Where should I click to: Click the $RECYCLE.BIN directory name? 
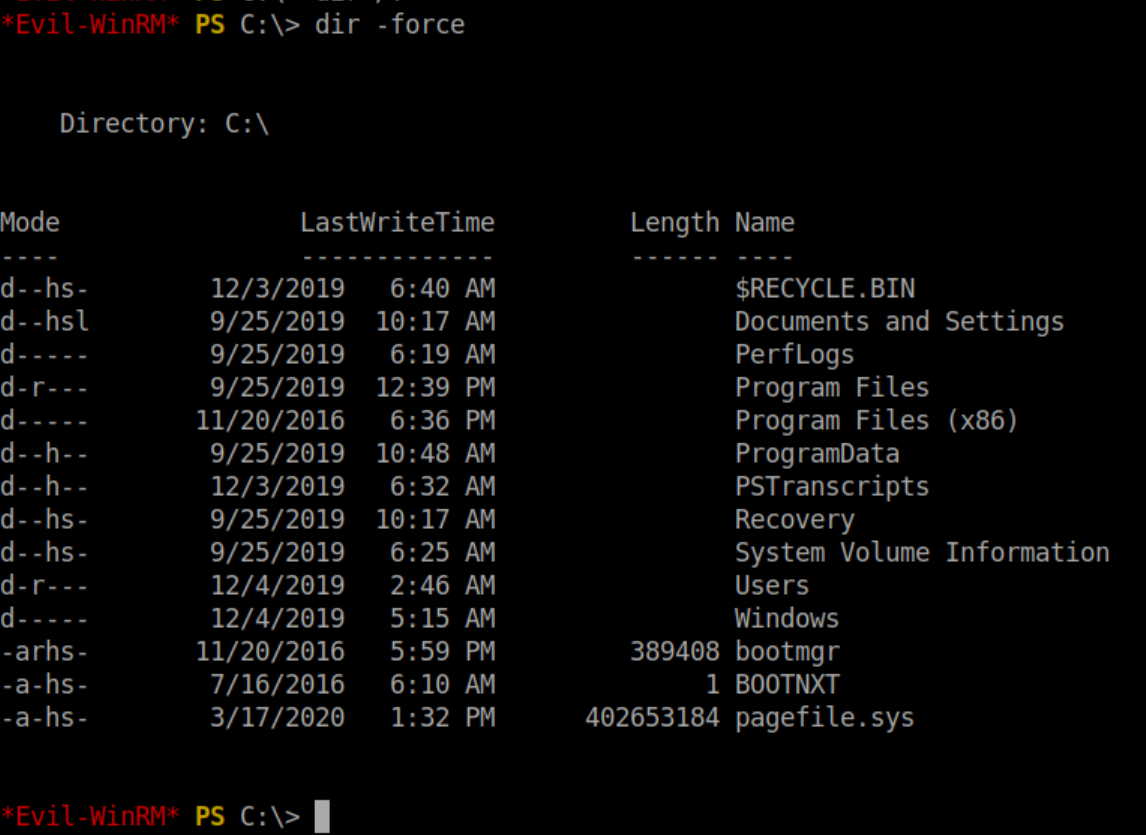824,289
